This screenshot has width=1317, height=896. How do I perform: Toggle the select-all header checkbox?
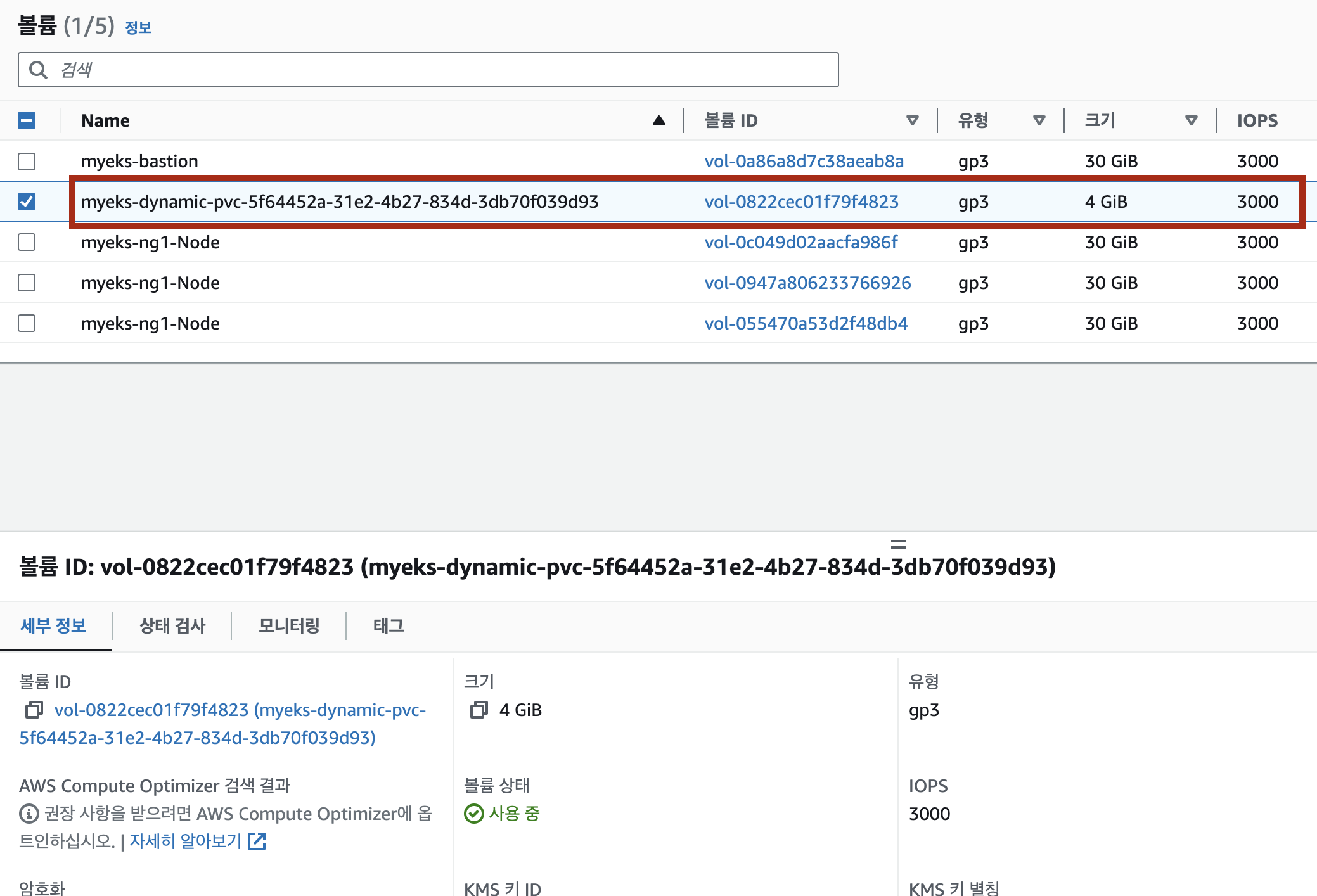click(x=27, y=120)
